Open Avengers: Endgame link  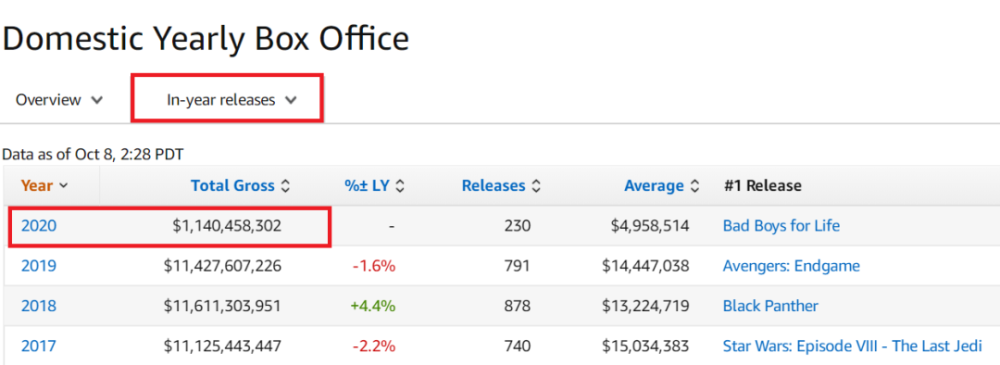coord(791,265)
